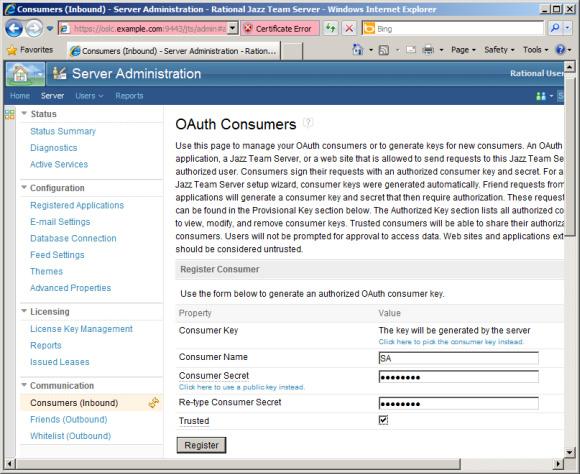The height and width of the screenshot is (474, 580).
Task: Open the Print options dropdown arrow
Action: pyautogui.click(x=441, y=50)
